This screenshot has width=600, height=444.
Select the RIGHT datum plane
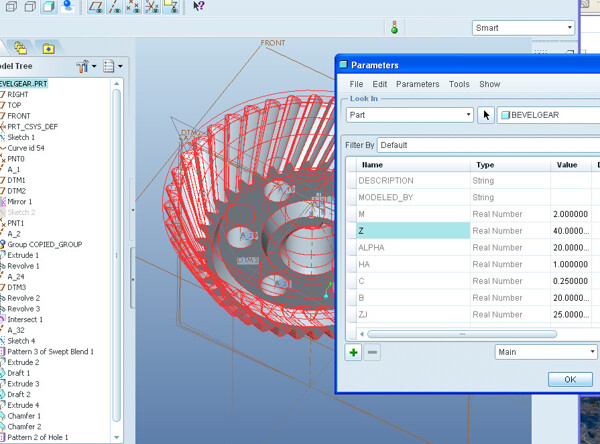coord(18,94)
